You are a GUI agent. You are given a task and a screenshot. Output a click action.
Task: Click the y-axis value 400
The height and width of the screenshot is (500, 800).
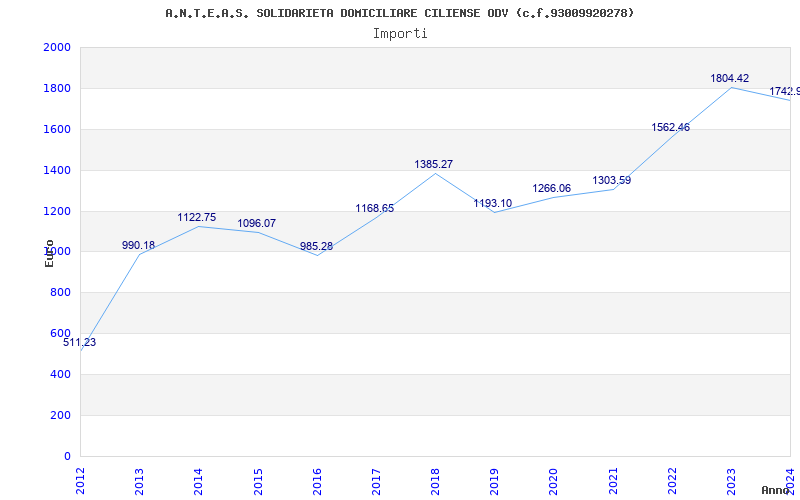(x=60, y=374)
